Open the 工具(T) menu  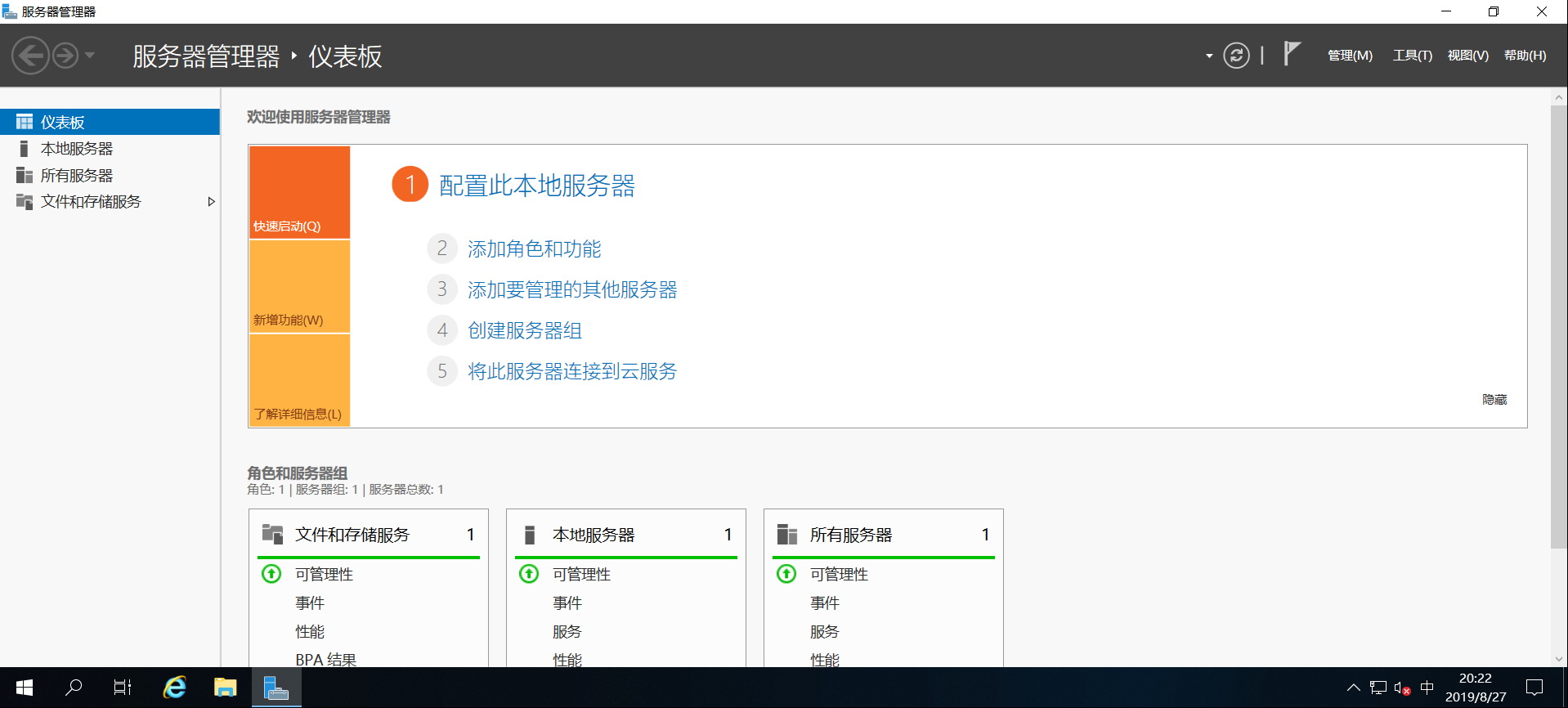pyautogui.click(x=1413, y=56)
